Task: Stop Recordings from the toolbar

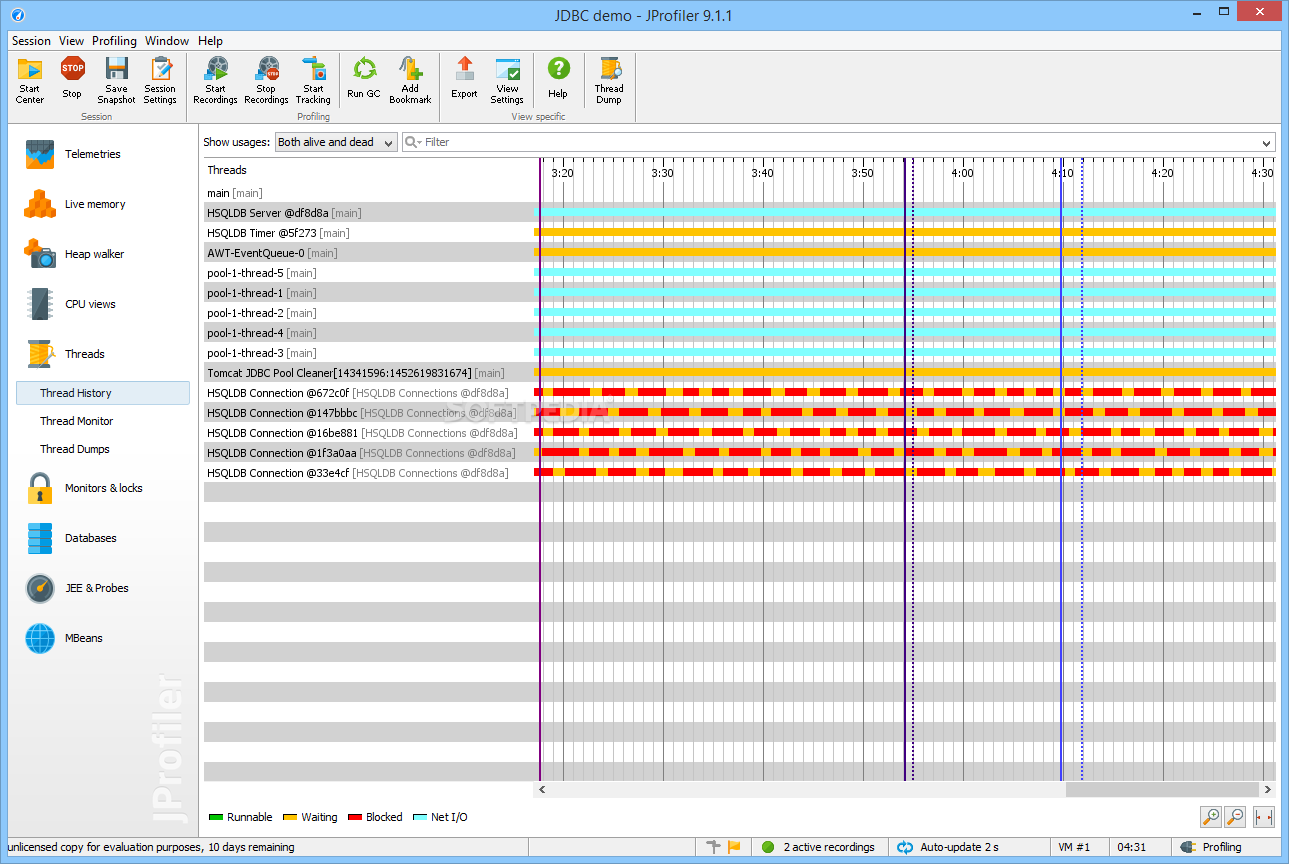Action: pos(266,80)
